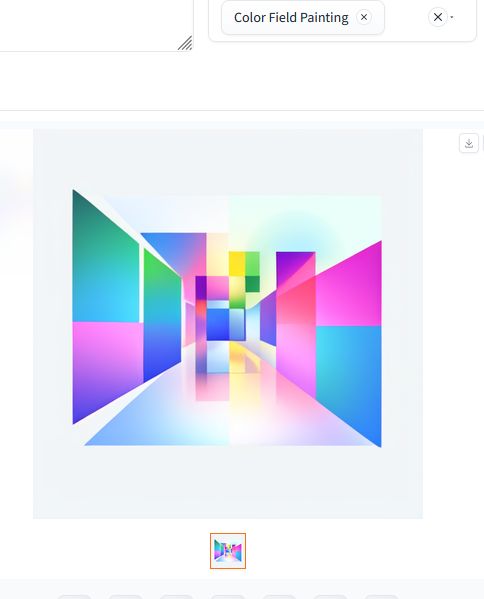Open the style selector dropdown arrow
The width and height of the screenshot is (484, 599).
point(452,17)
